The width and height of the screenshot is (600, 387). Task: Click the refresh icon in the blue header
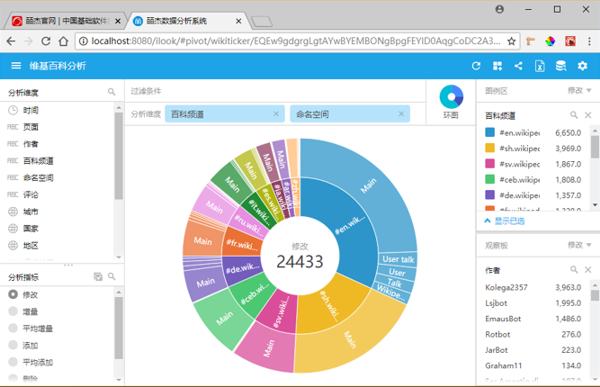(x=476, y=66)
